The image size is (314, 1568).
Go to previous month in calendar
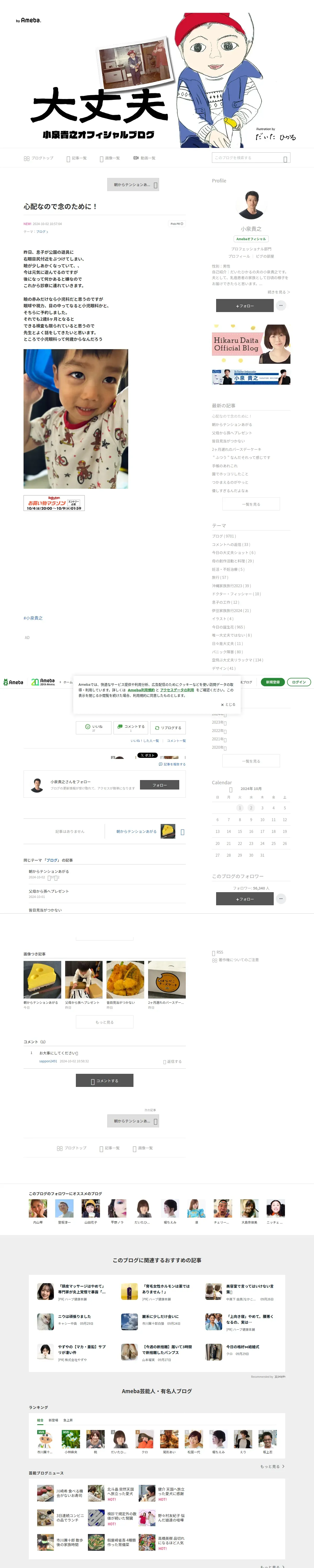point(231,789)
